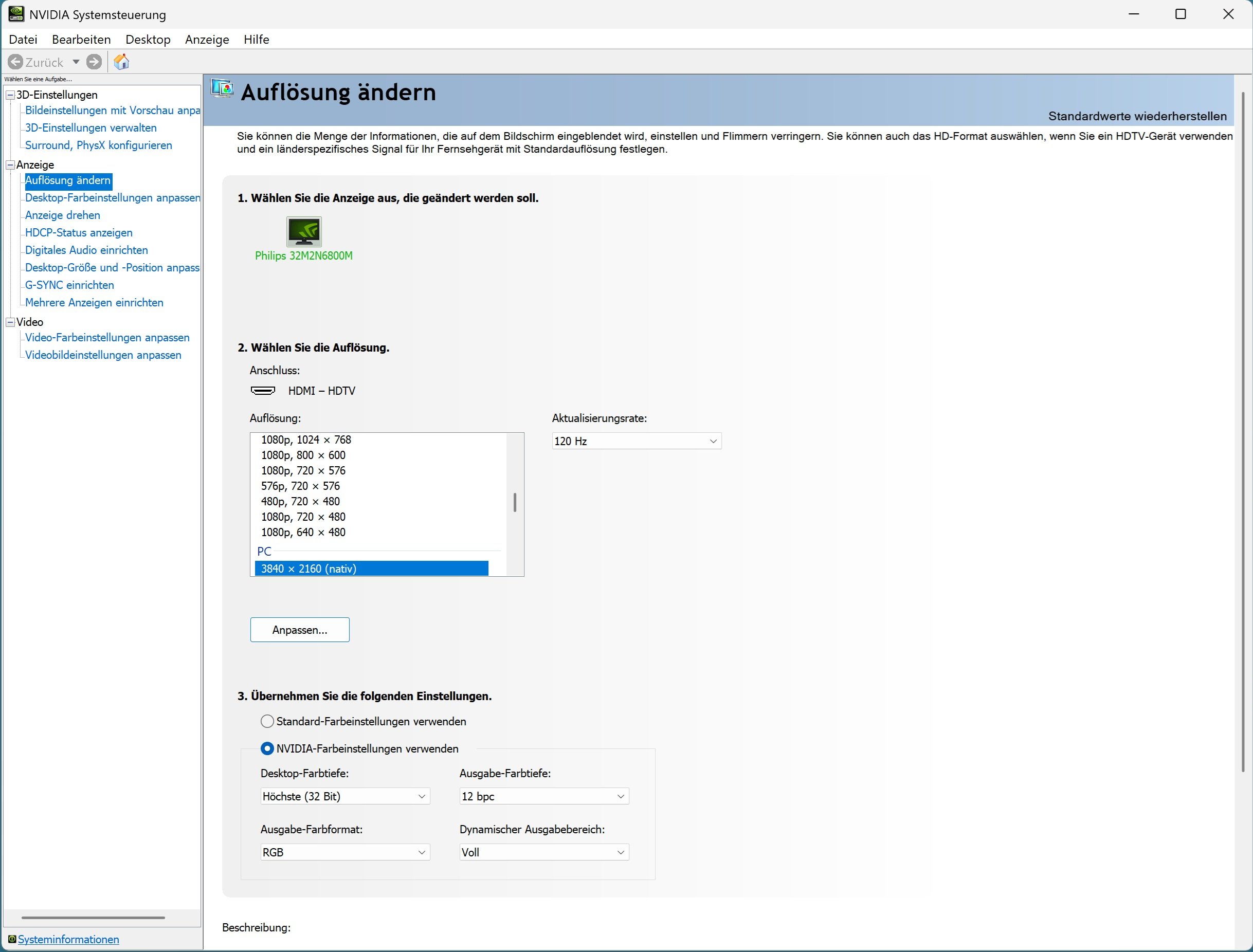This screenshot has height=952, width=1253.
Task: Select the Philips 32M2N6800M monitor icon
Action: tap(304, 232)
